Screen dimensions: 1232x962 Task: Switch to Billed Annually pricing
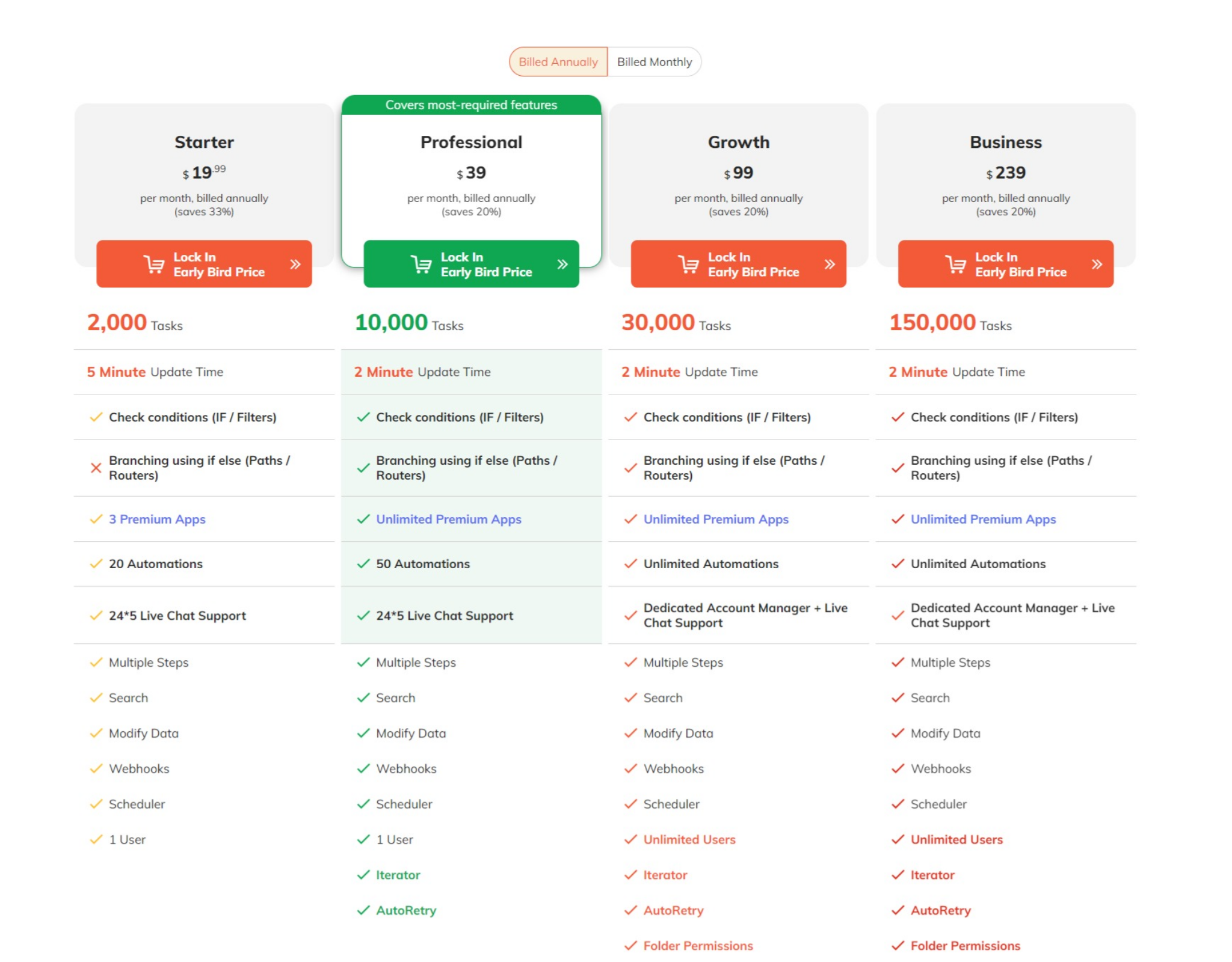[558, 62]
